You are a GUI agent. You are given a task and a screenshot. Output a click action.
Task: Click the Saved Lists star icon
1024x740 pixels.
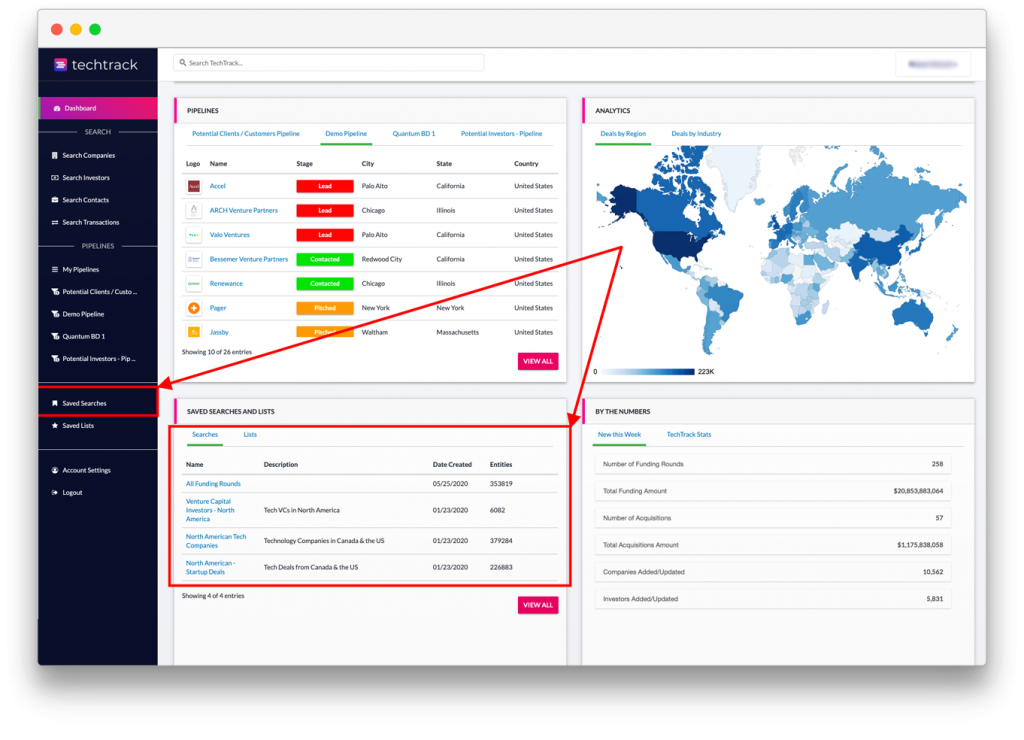[55, 425]
